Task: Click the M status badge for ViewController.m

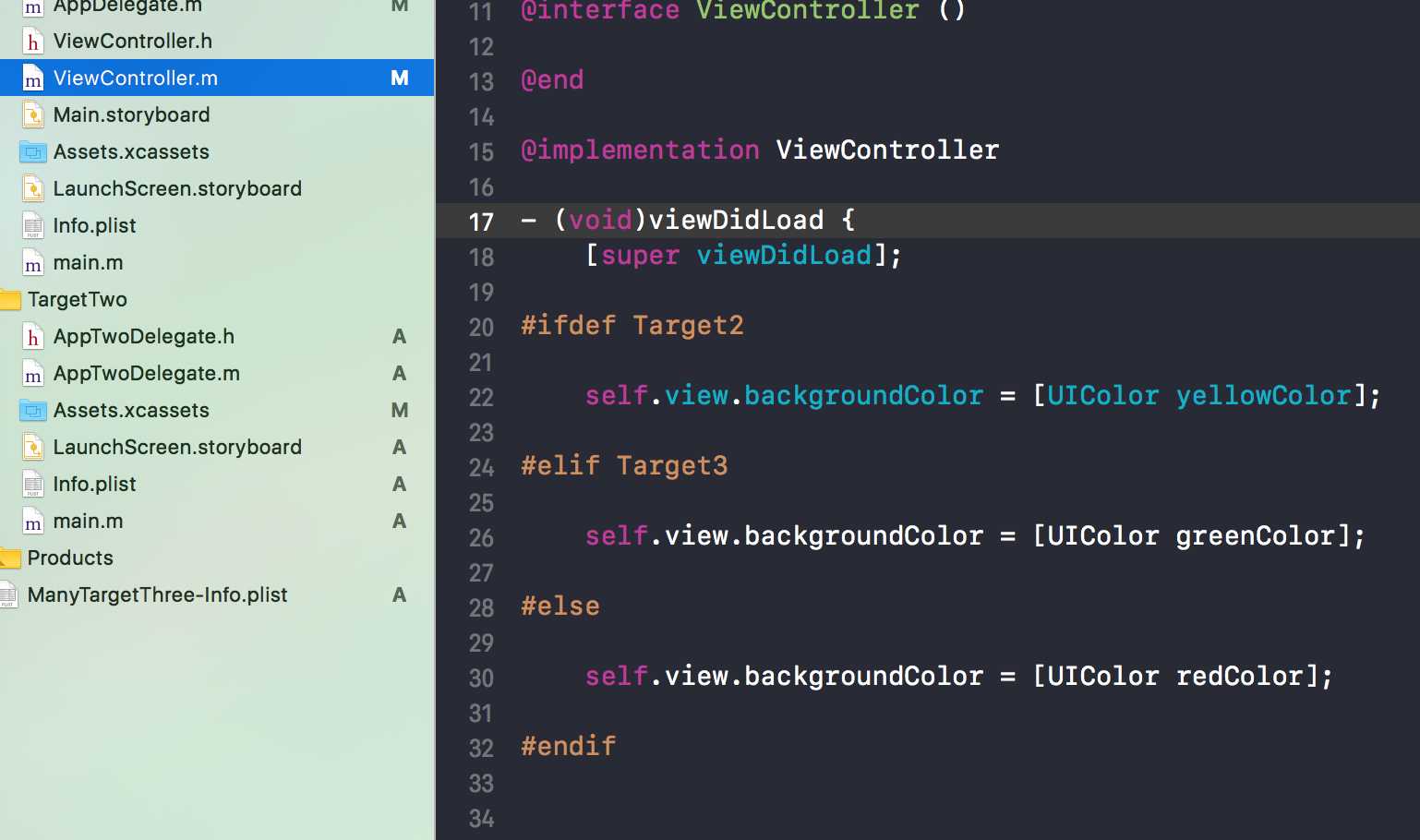Action: pos(399,78)
